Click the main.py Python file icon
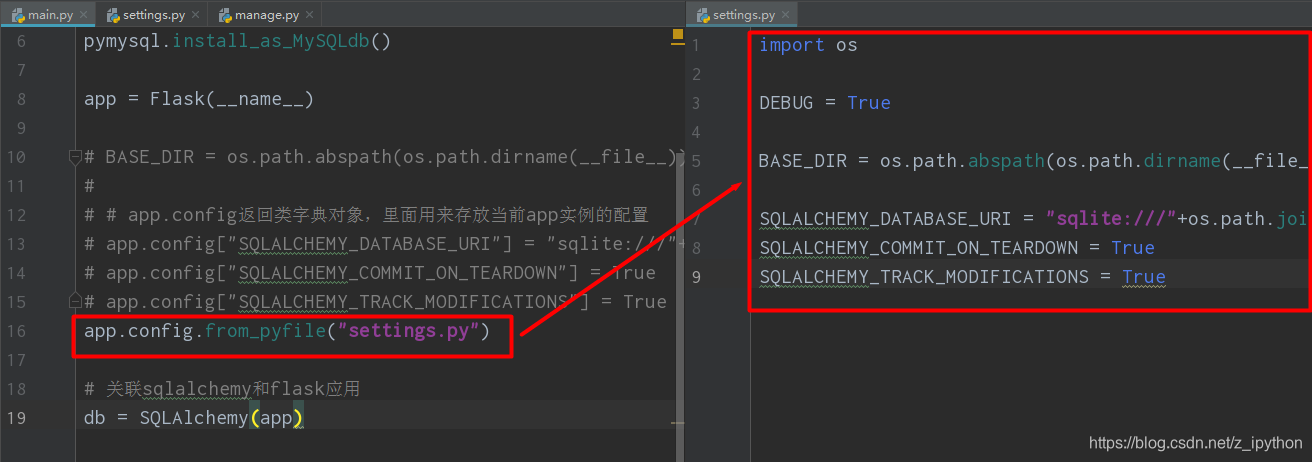1312x462 pixels. [x=18, y=16]
